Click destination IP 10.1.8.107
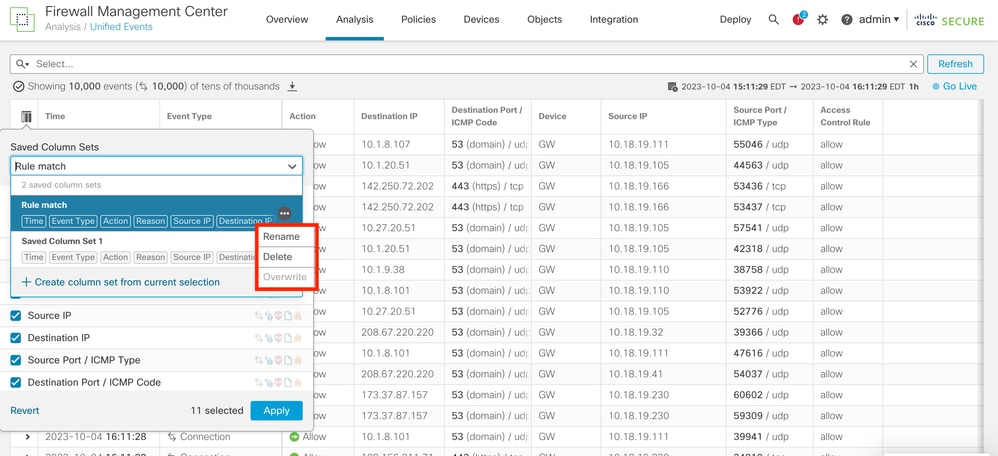The width and height of the screenshot is (998, 456). point(386,145)
